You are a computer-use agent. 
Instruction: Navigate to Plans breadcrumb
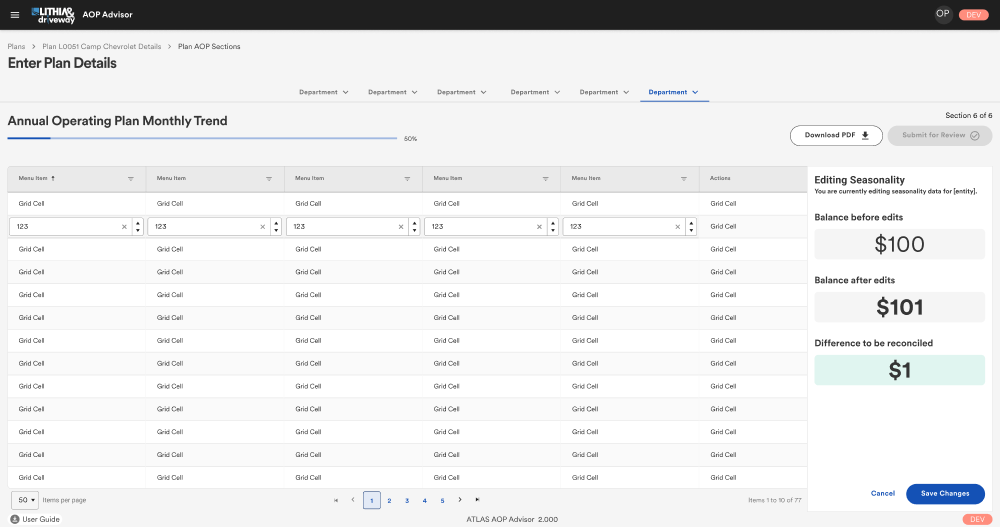[x=16, y=47]
